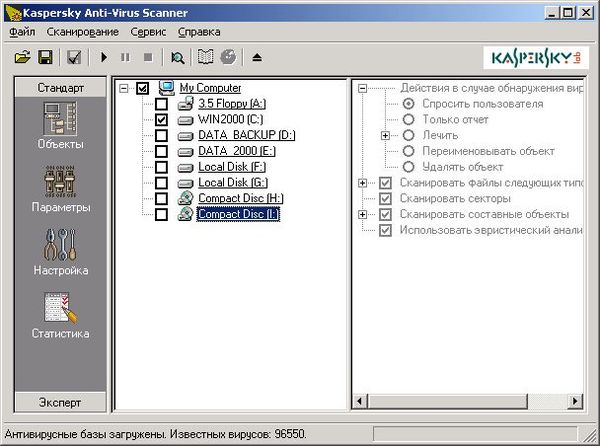600x446 pixels.
Task: Open the Параметры sidebar panel
Action: (61, 189)
